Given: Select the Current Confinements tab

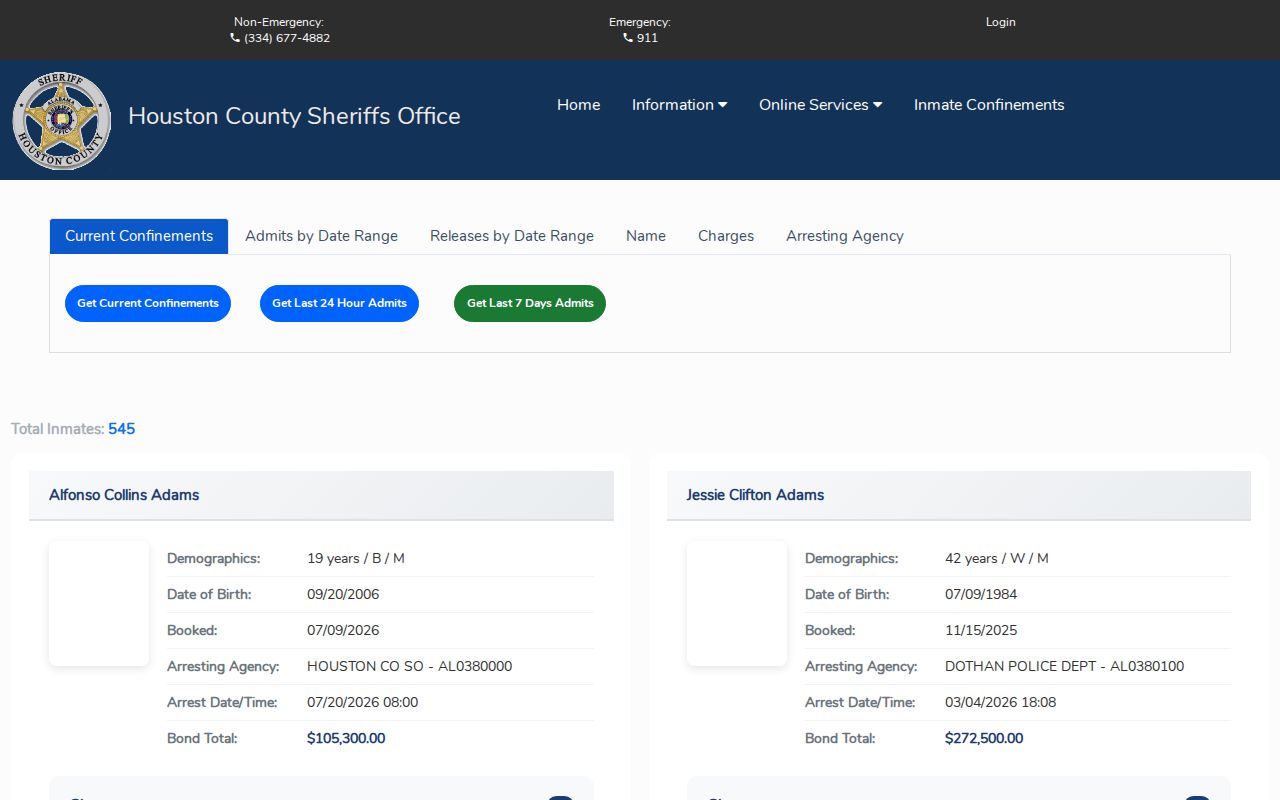Looking at the screenshot, I should 139,236.
